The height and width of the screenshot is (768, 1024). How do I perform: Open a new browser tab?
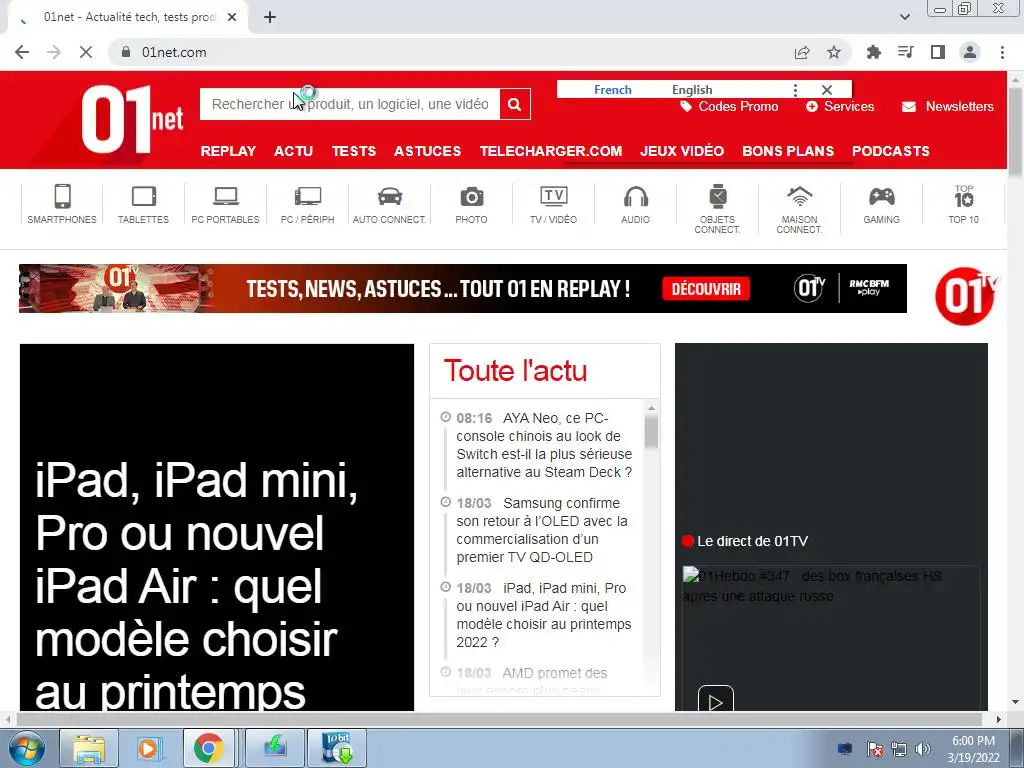click(x=270, y=17)
